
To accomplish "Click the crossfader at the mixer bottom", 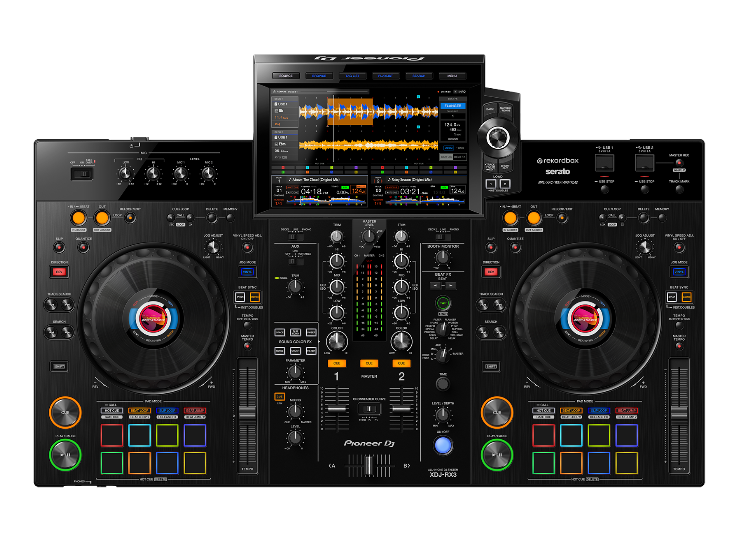I will pyautogui.click(x=369, y=464).
